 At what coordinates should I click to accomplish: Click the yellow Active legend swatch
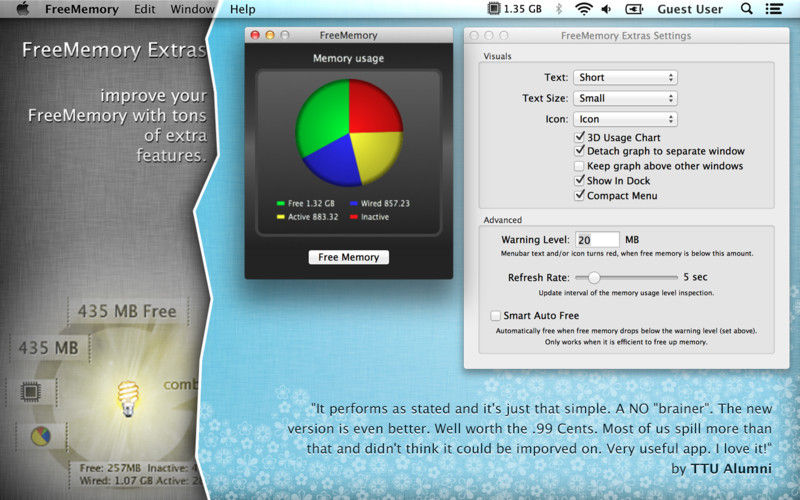pyautogui.click(x=281, y=217)
